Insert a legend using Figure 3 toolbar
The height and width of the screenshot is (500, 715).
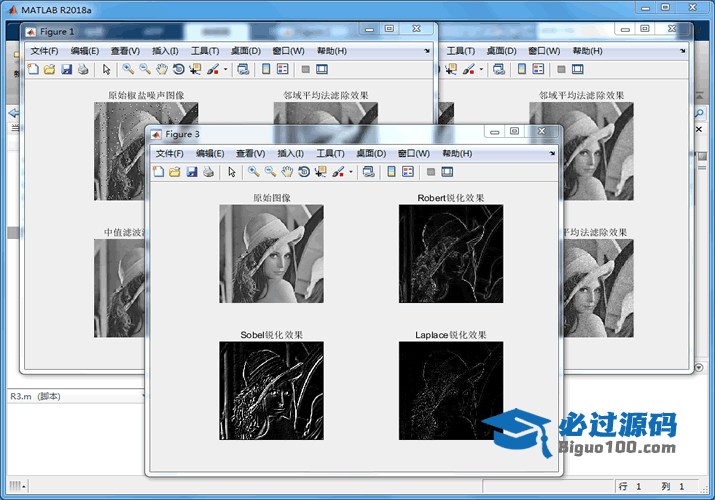click(x=406, y=172)
